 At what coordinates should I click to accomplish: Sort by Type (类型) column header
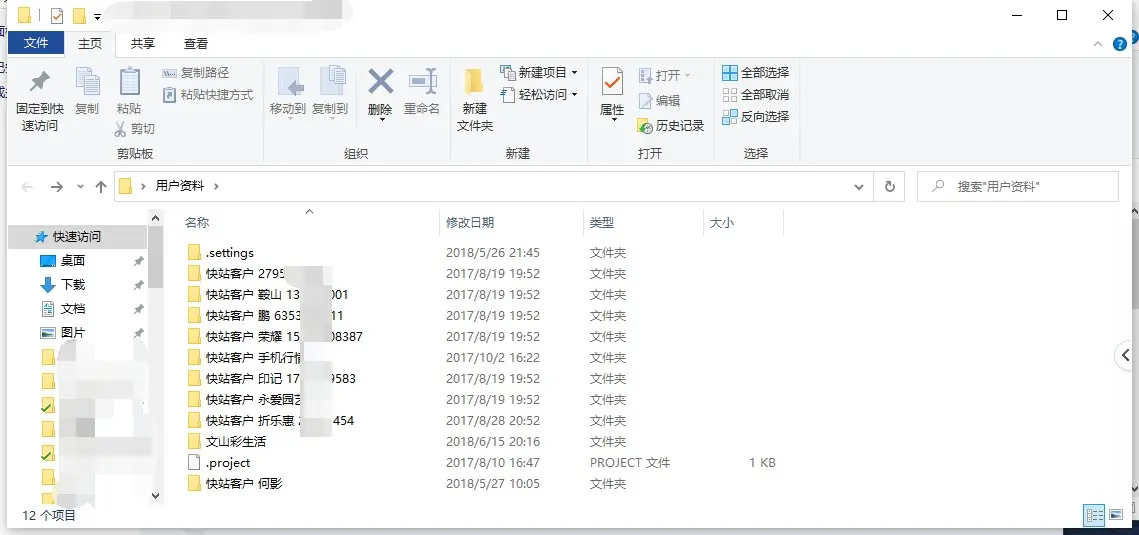pos(602,223)
